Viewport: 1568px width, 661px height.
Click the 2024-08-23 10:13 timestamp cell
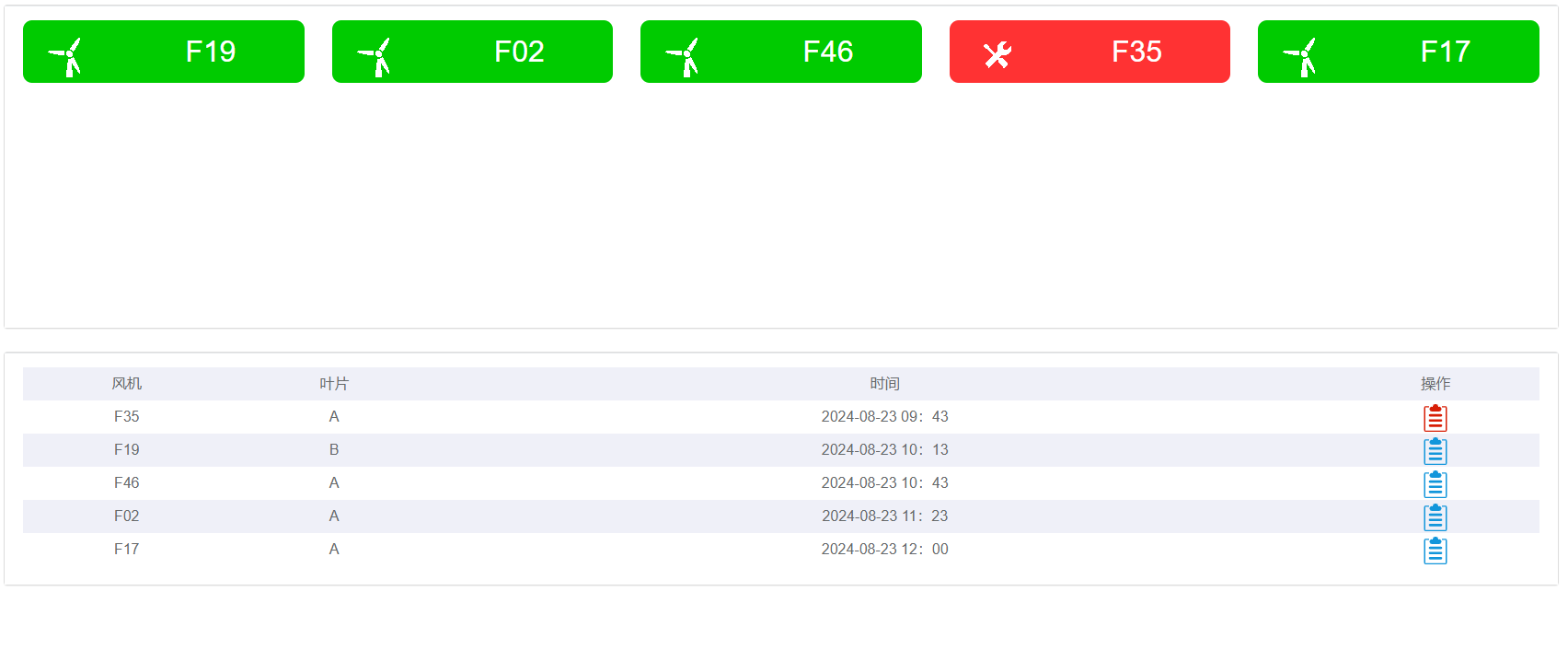pyautogui.click(x=884, y=450)
